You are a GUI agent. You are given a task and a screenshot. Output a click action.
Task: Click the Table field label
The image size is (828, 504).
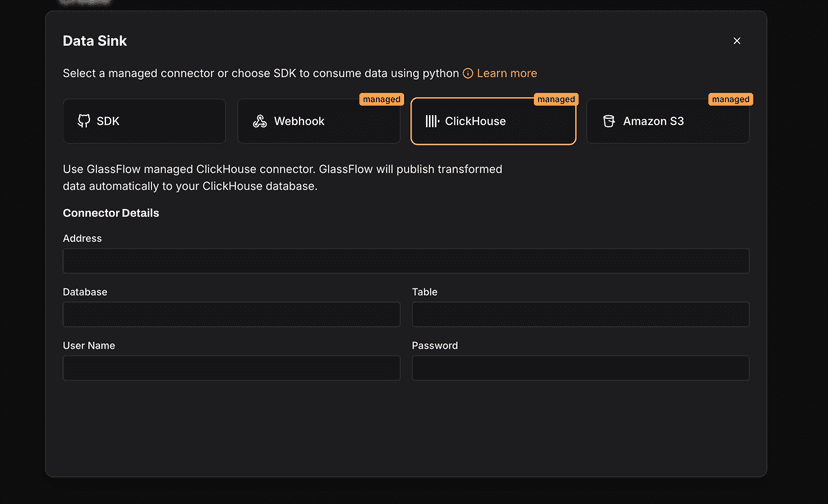click(x=425, y=292)
